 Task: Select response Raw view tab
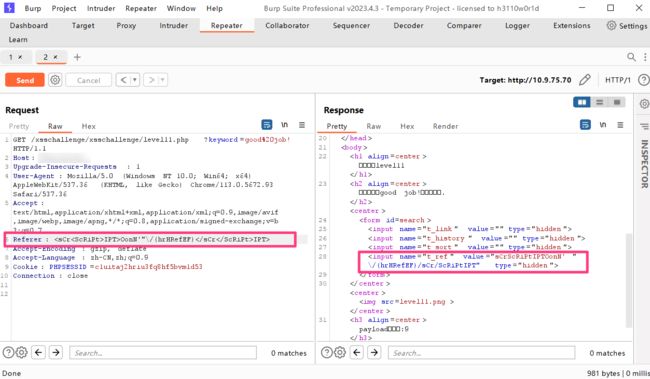click(x=374, y=126)
